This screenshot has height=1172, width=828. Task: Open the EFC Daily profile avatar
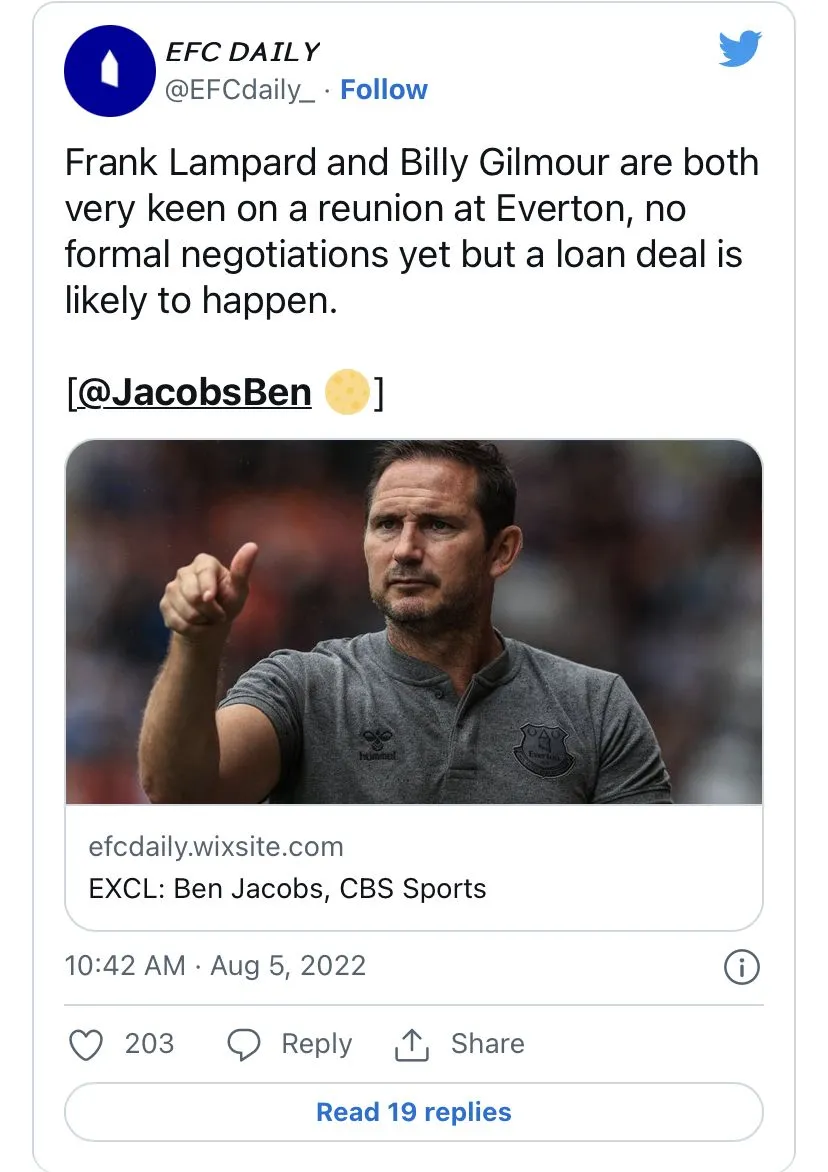tap(107, 71)
